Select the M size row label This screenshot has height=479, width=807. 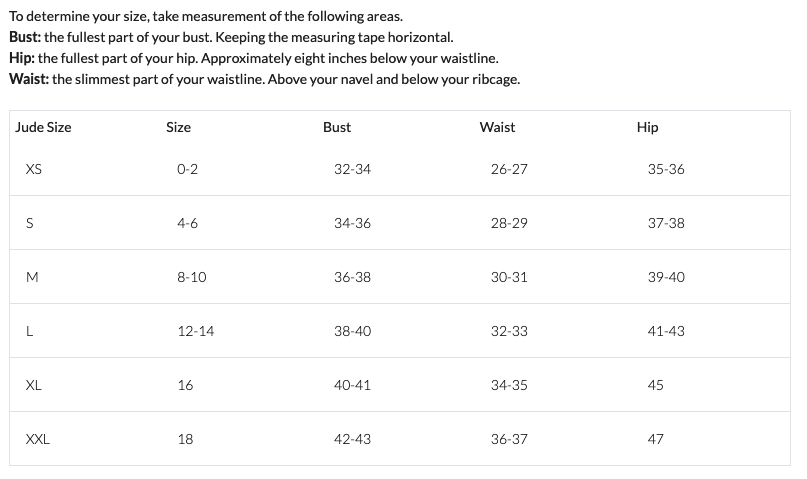(x=32, y=277)
